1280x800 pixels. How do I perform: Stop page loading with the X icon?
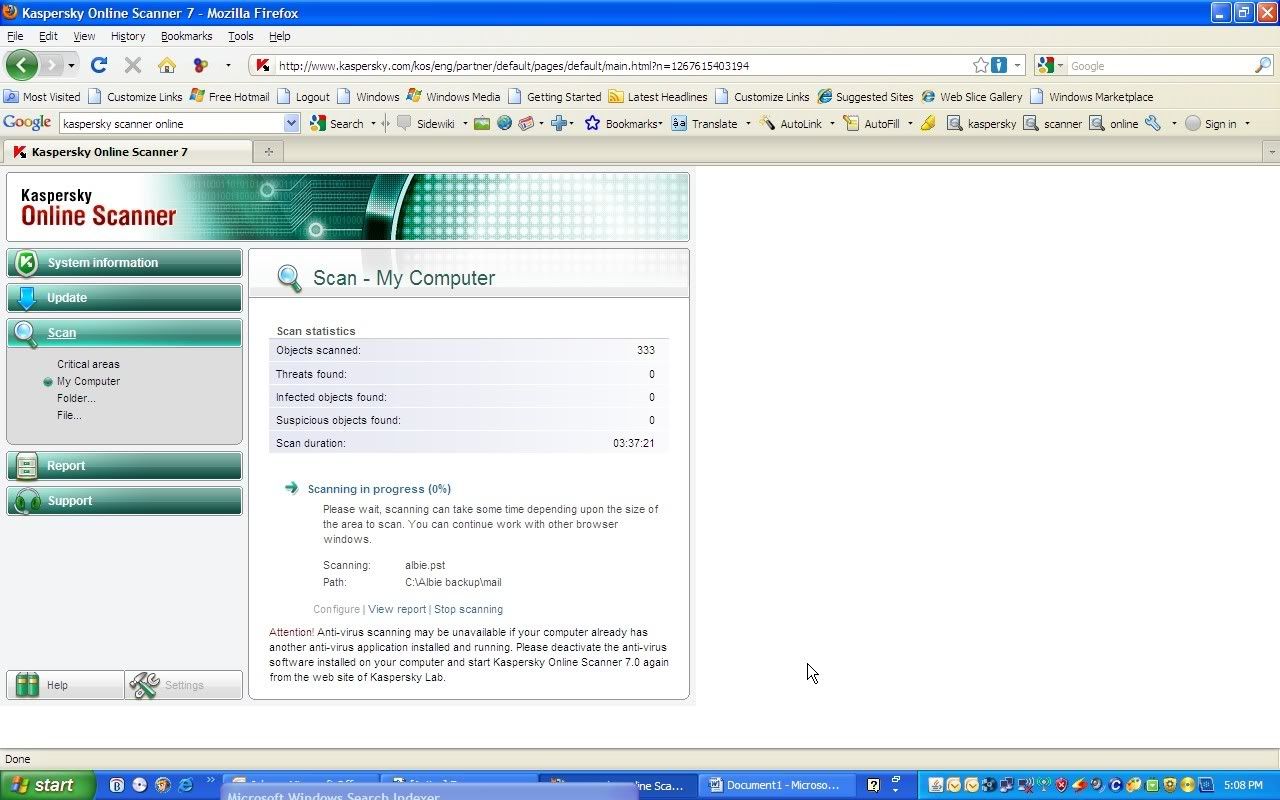click(132, 65)
